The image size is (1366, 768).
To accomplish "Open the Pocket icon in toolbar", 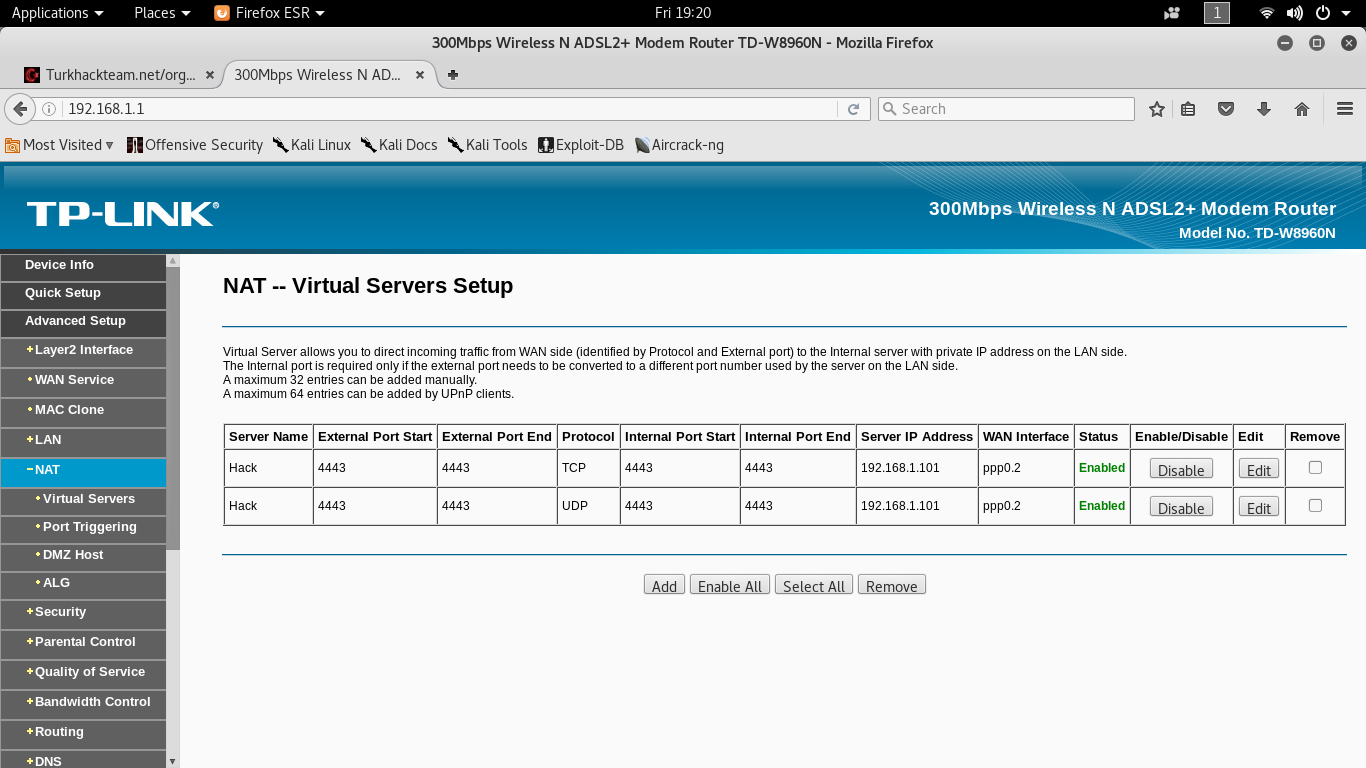I will [x=1226, y=109].
